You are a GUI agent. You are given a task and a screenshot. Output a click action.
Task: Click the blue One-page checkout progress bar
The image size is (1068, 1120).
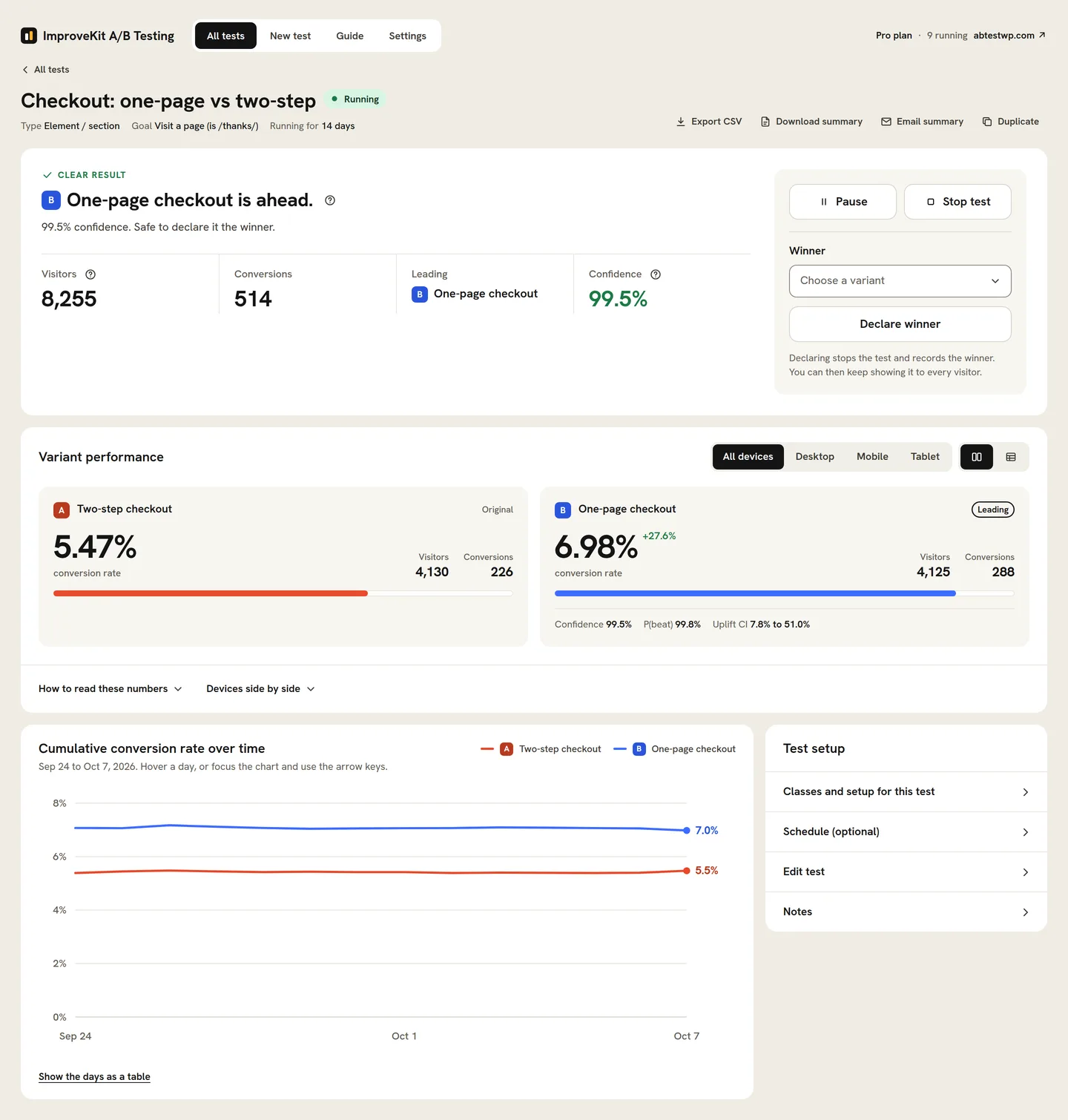pyautogui.click(x=755, y=593)
